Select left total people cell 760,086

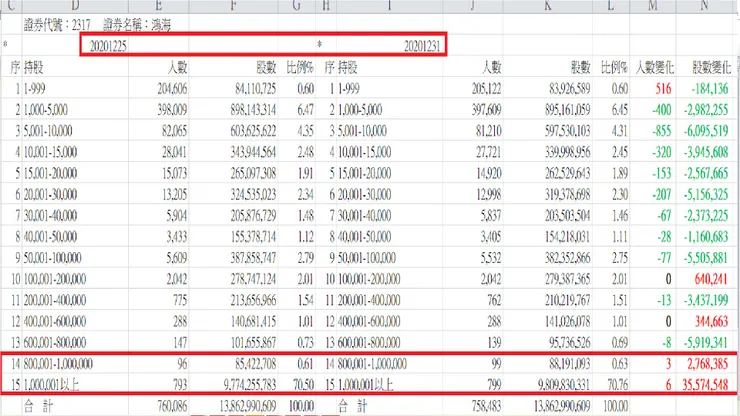tap(172, 406)
